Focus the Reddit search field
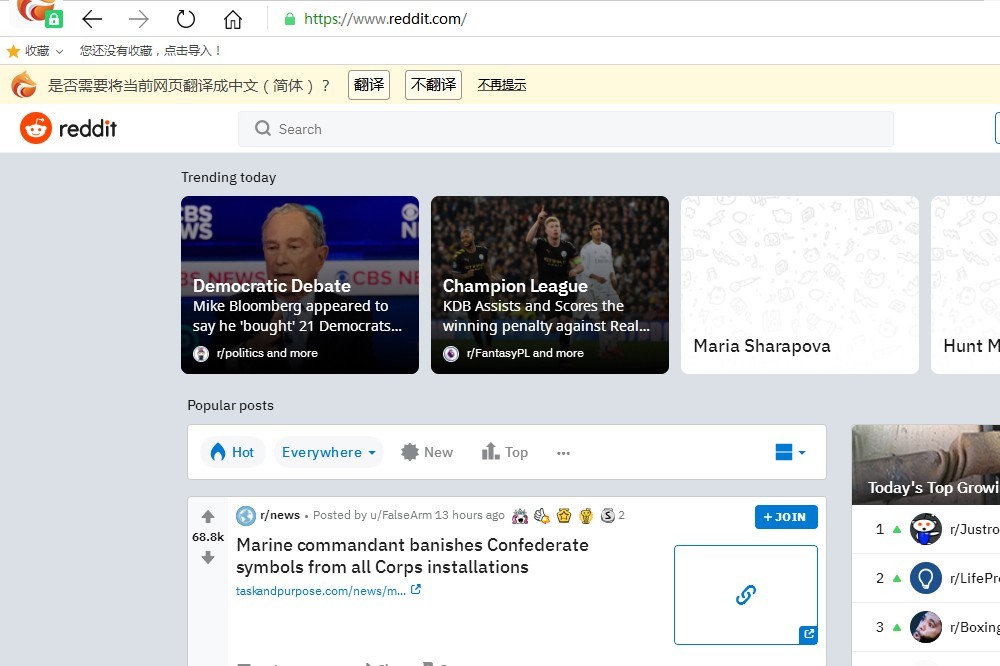 coord(565,129)
